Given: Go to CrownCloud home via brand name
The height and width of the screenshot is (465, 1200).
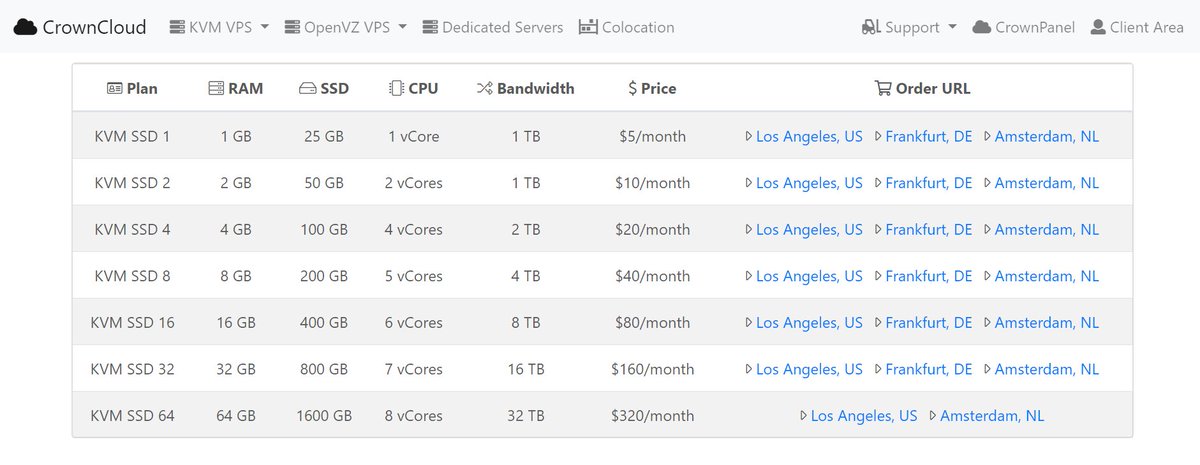Looking at the screenshot, I should click(x=94, y=27).
